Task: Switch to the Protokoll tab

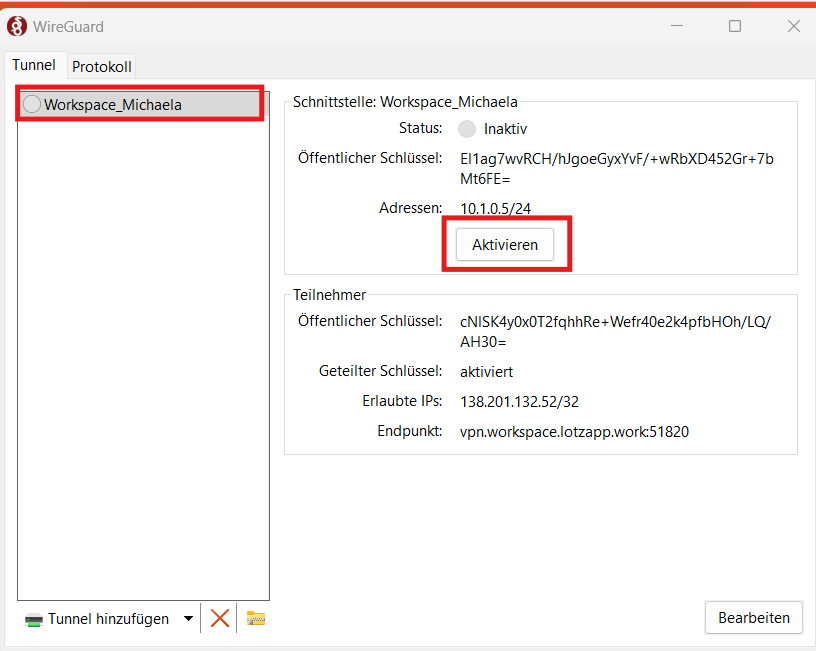Action: click(102, 66)
